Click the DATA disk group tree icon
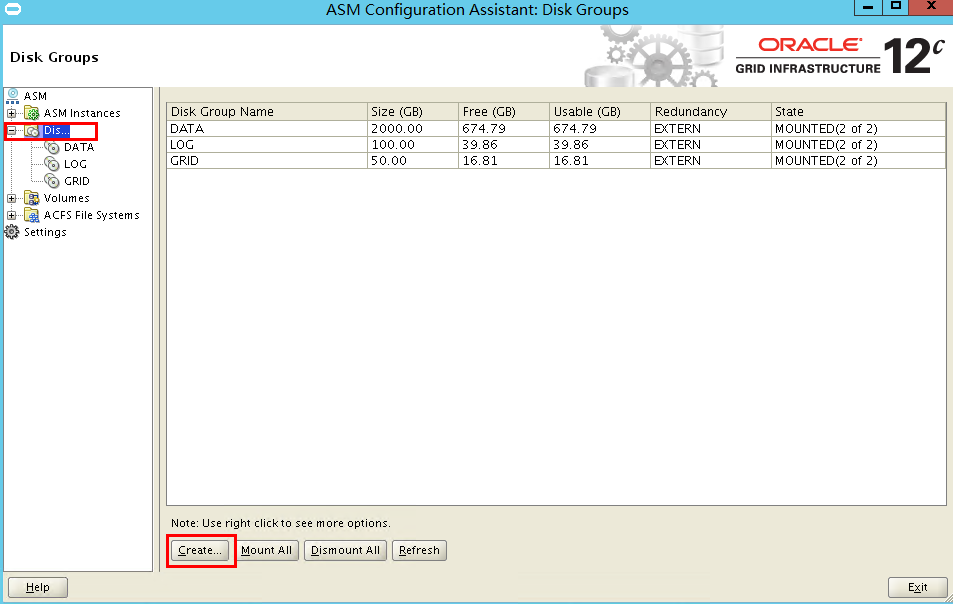This screenshot has width=953, height=604. coord(52,147)
